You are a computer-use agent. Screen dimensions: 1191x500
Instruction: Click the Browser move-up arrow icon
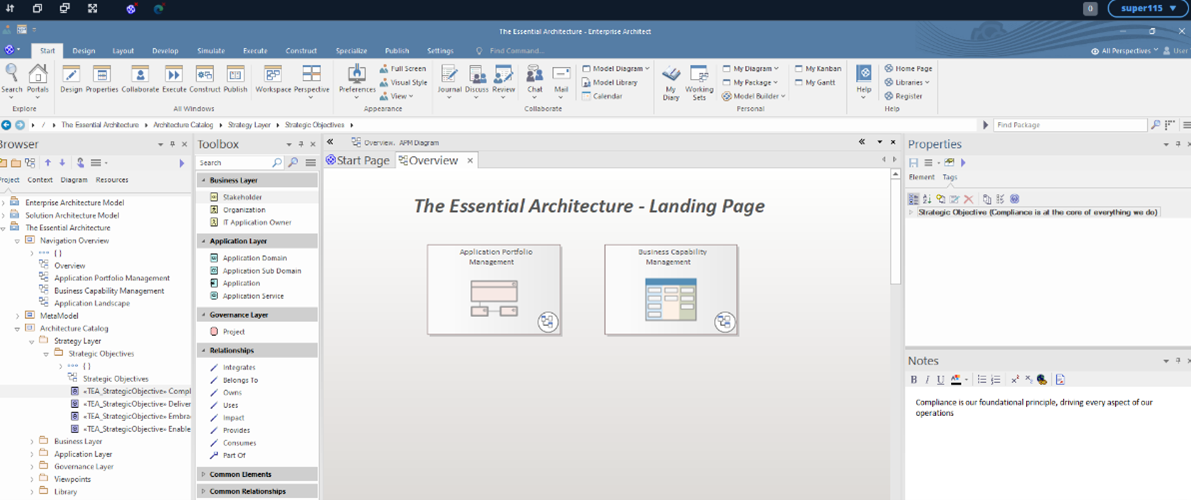tap(47, 163)
